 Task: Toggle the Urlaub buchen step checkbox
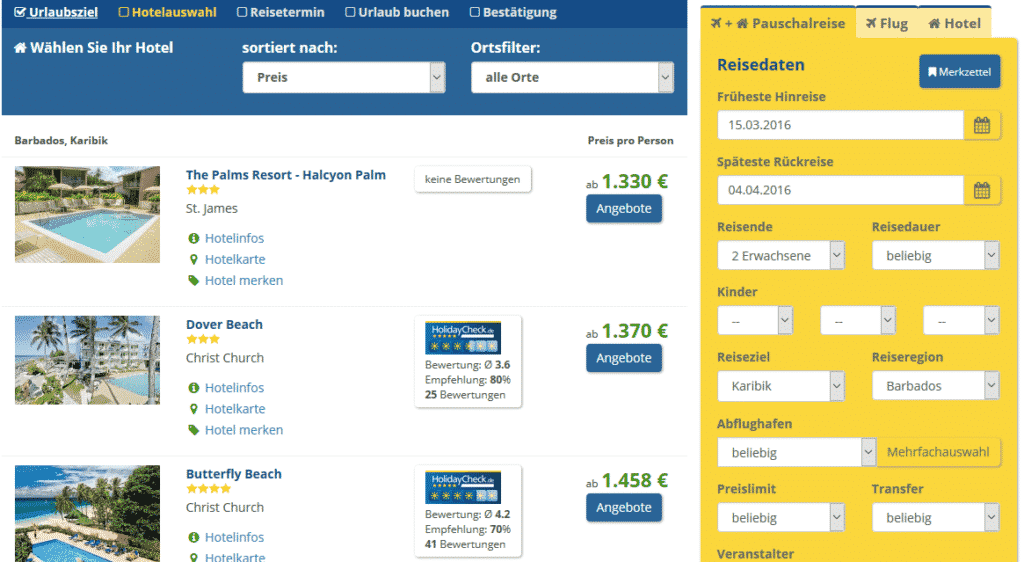pos(350,12)
